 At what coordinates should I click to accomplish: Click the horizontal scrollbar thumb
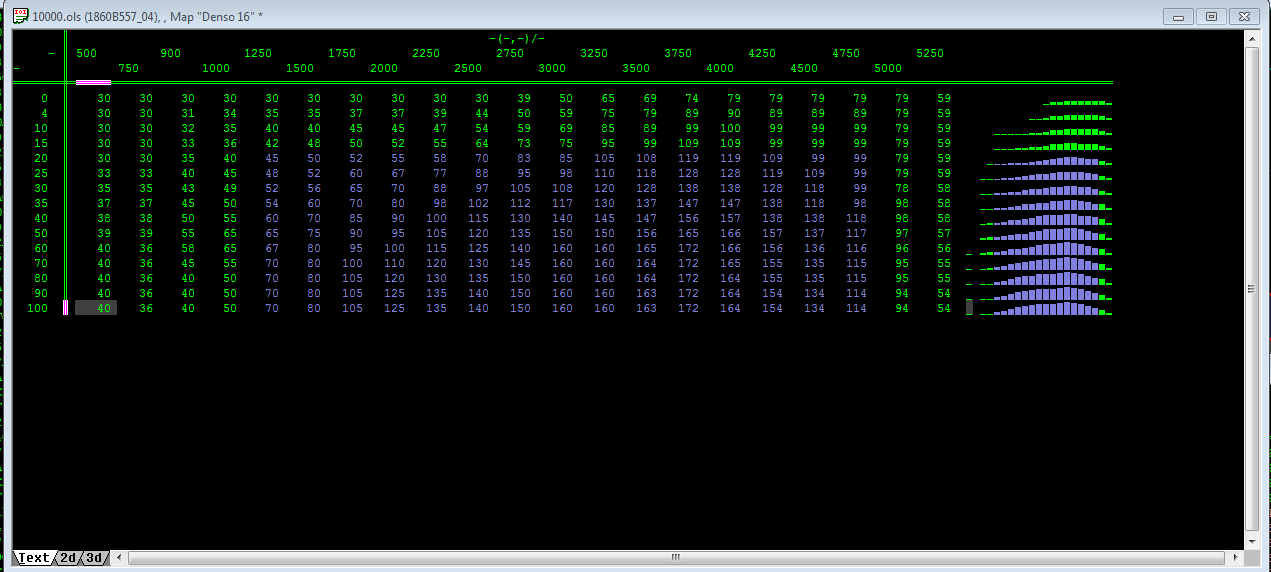676,557
